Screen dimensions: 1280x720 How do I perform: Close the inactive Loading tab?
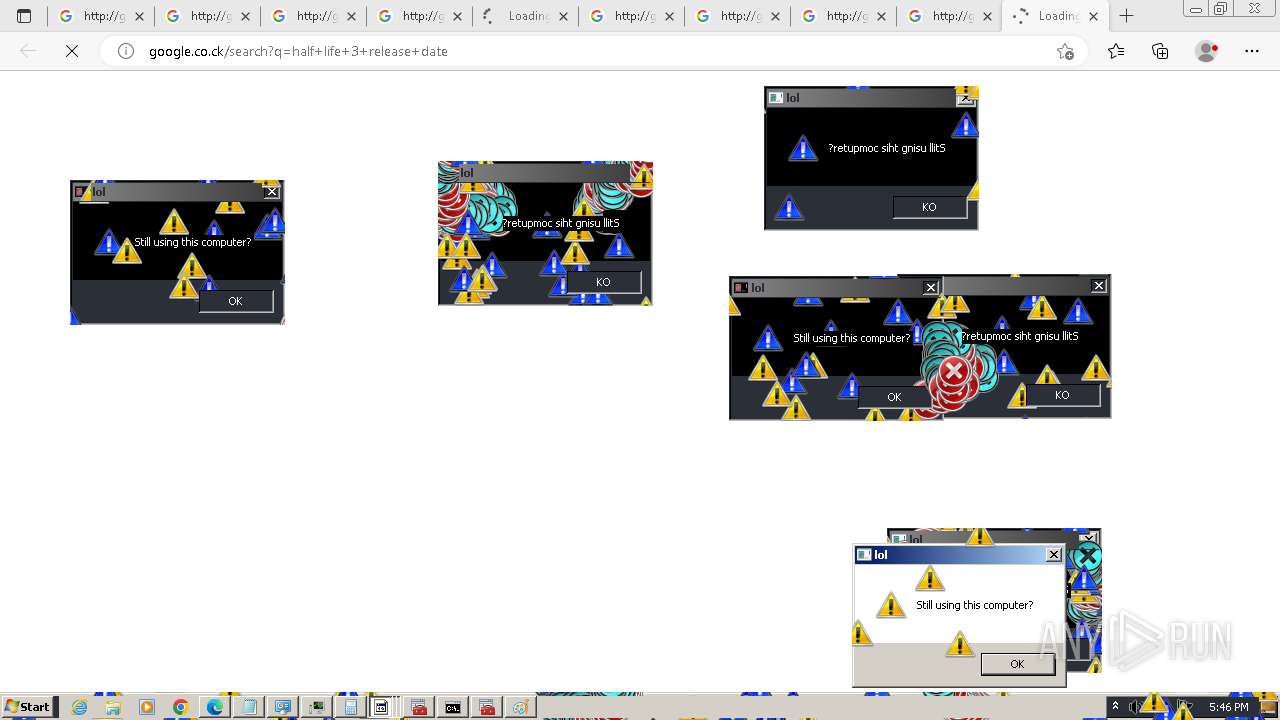pyautogui.click(x=563, y=16)
